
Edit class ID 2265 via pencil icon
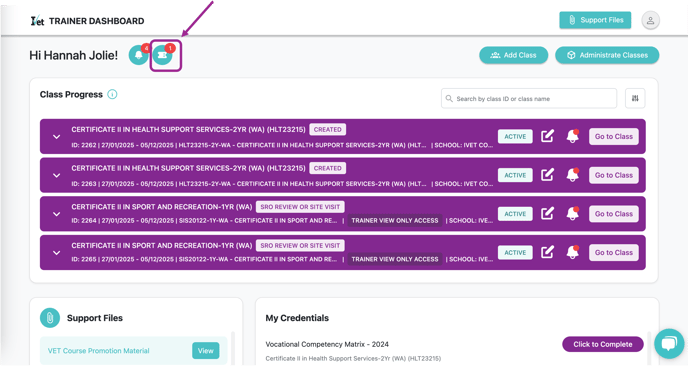(547, 252)
